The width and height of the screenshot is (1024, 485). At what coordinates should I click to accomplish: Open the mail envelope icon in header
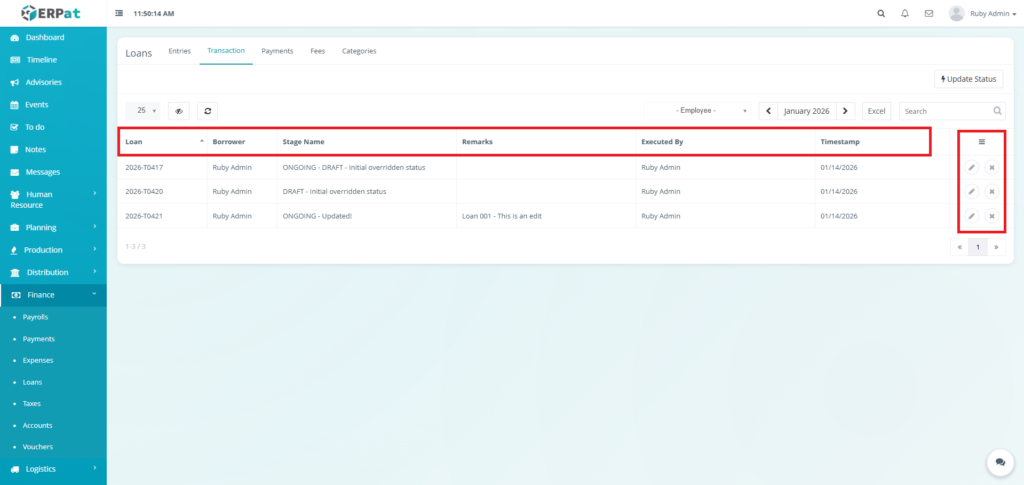(x=929, y=14)
